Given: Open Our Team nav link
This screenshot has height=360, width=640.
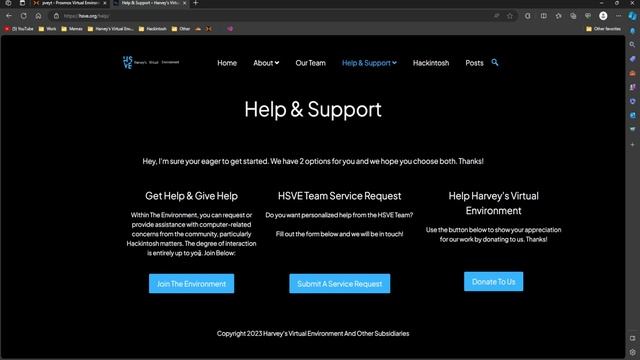Looking at the screenshot, I should [x=311, y=63].
